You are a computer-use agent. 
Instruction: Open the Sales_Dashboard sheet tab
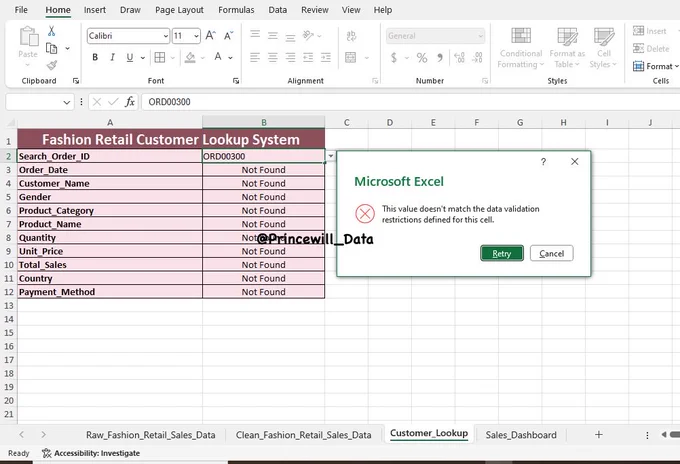coord(521,435)
